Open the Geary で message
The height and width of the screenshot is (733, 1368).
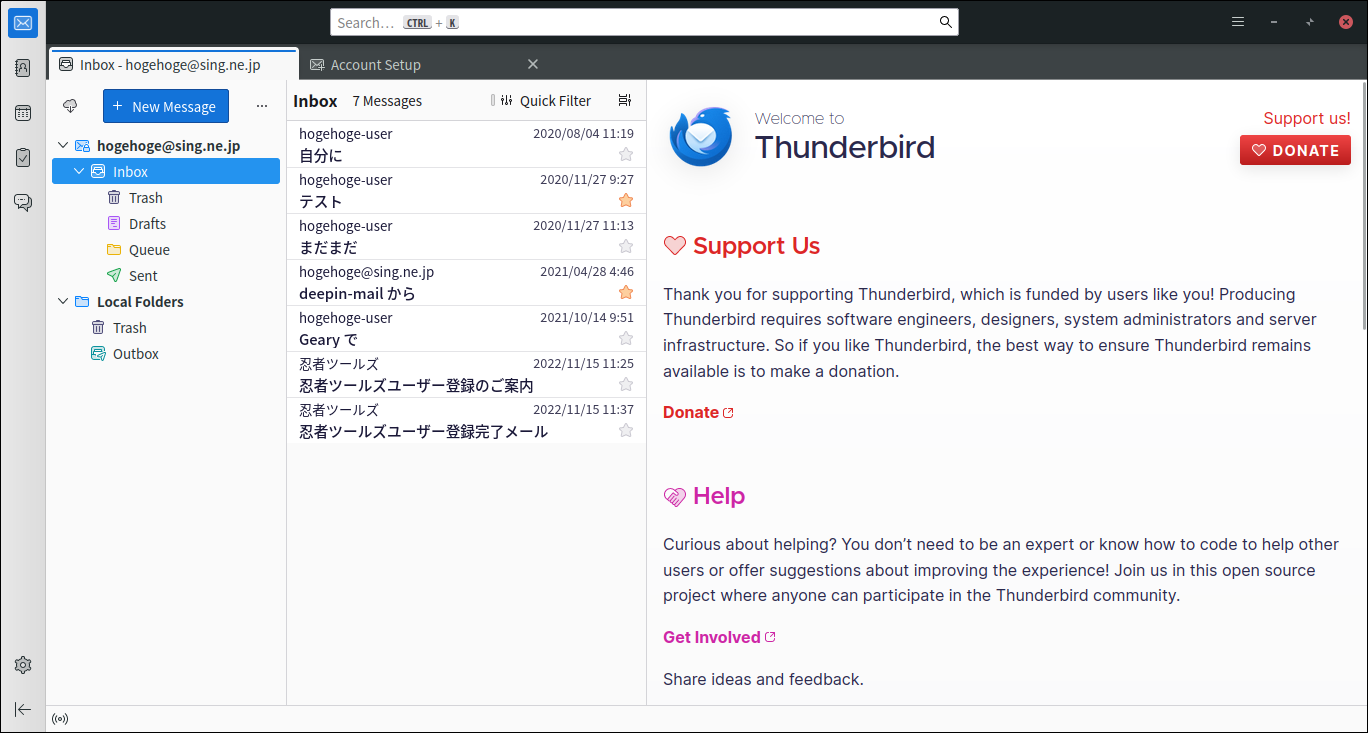[x=466, y=329]
